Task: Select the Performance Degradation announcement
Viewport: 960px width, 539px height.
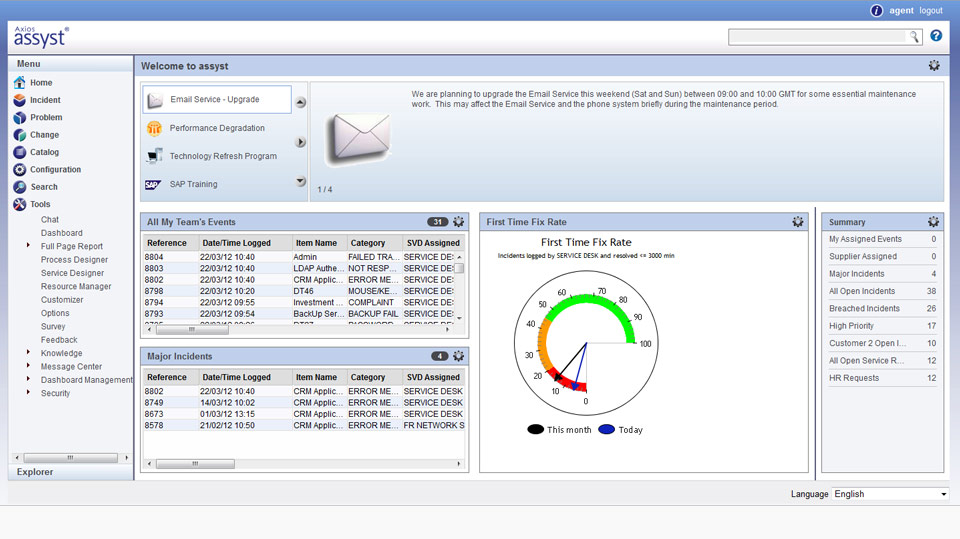Action: 216,128
